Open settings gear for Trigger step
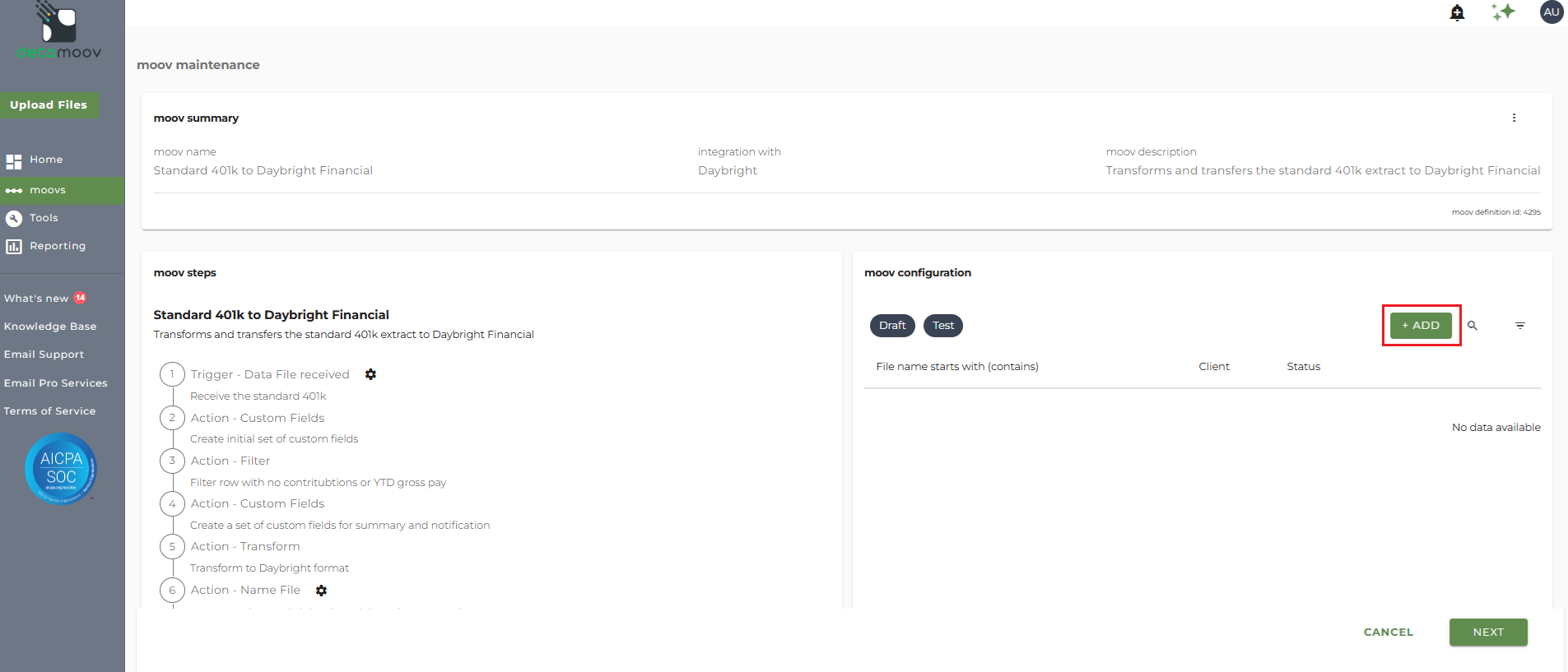This screenshot has width=1568, height=672. click(x=370, y=374)
